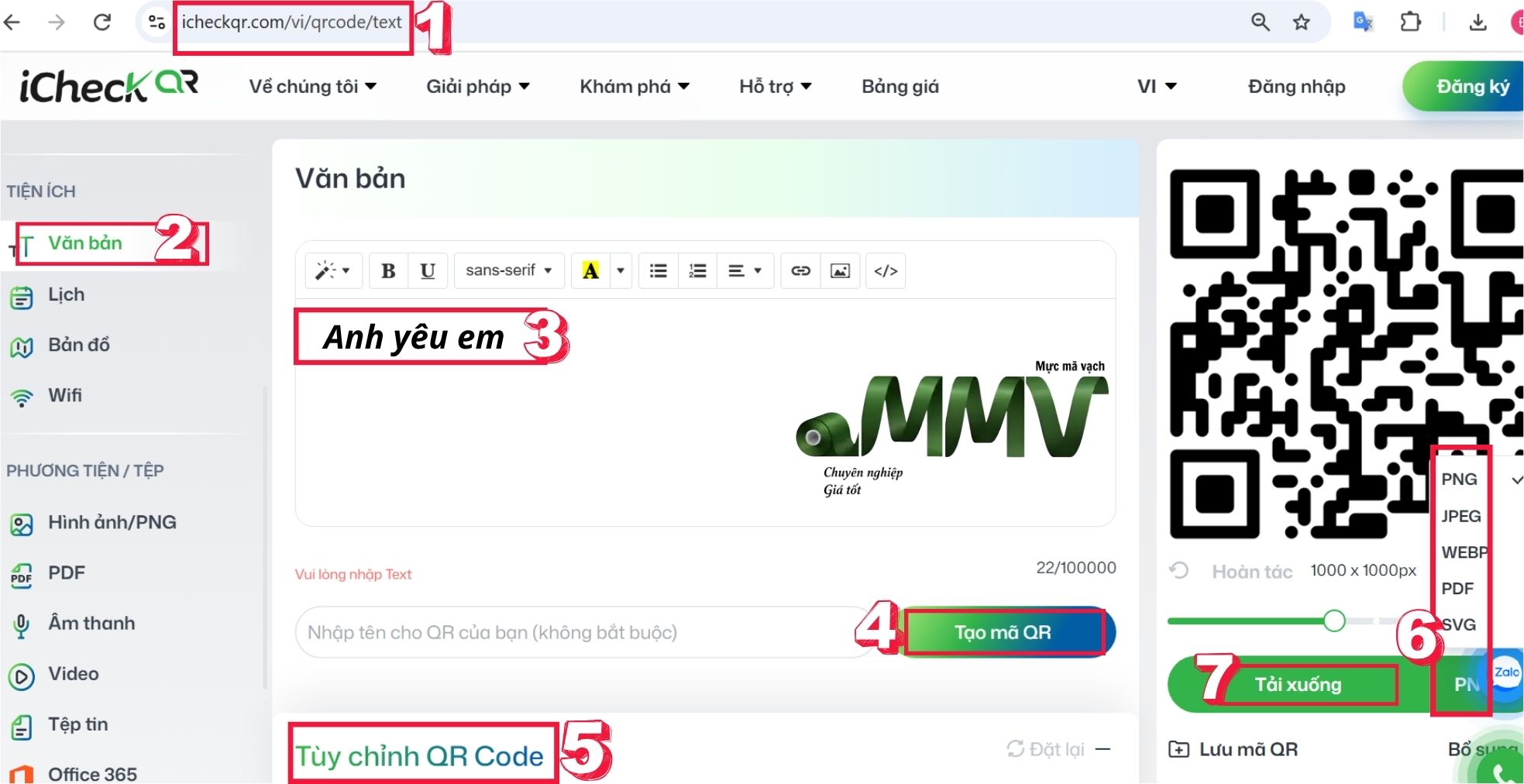Select Âm thanh in the sidebar
This screenshot has height=784, width=1524.
tap(91, 624)
